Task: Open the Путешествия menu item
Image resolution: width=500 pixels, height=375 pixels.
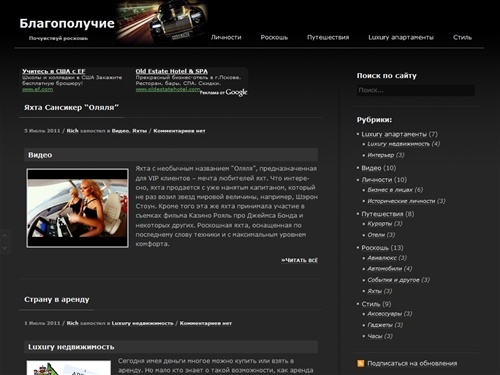Action: (x=328, y=37)
